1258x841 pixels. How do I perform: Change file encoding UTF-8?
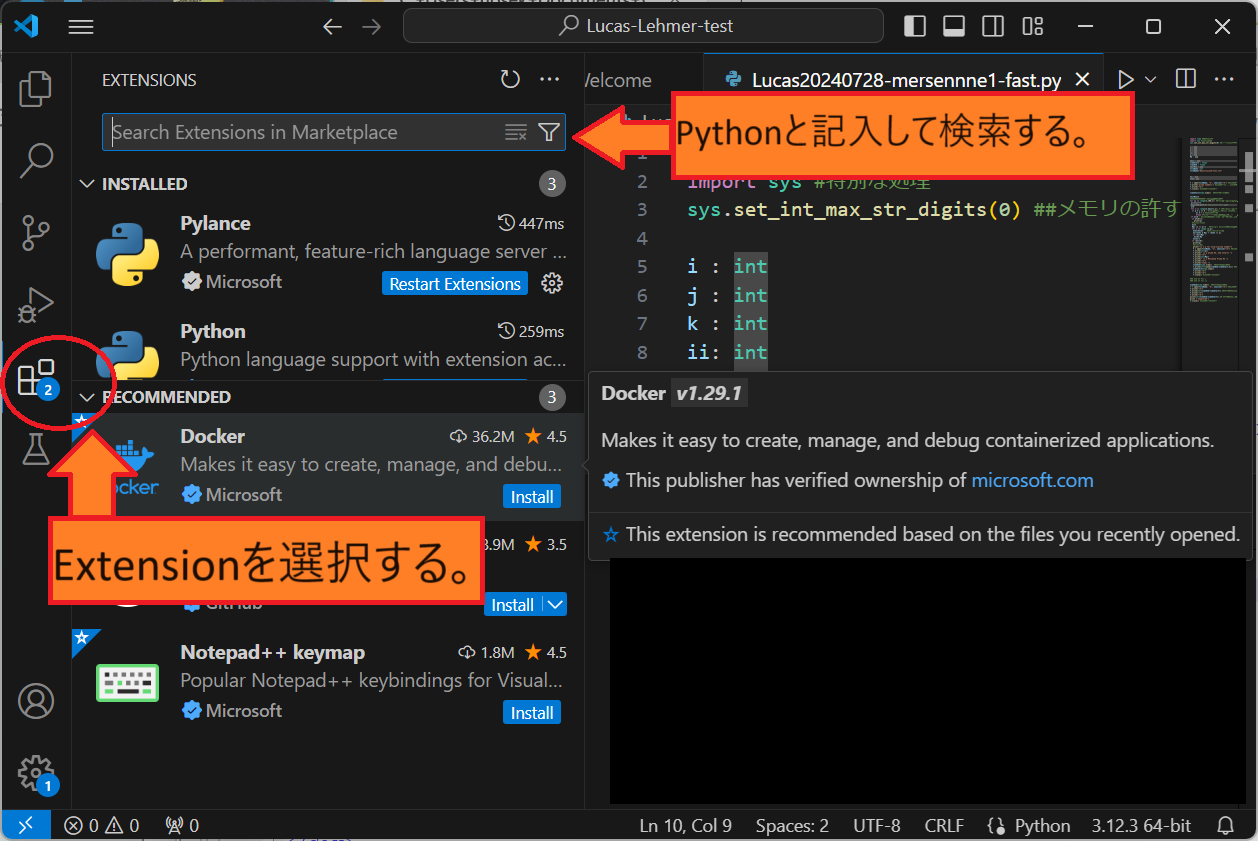(877, 826)
